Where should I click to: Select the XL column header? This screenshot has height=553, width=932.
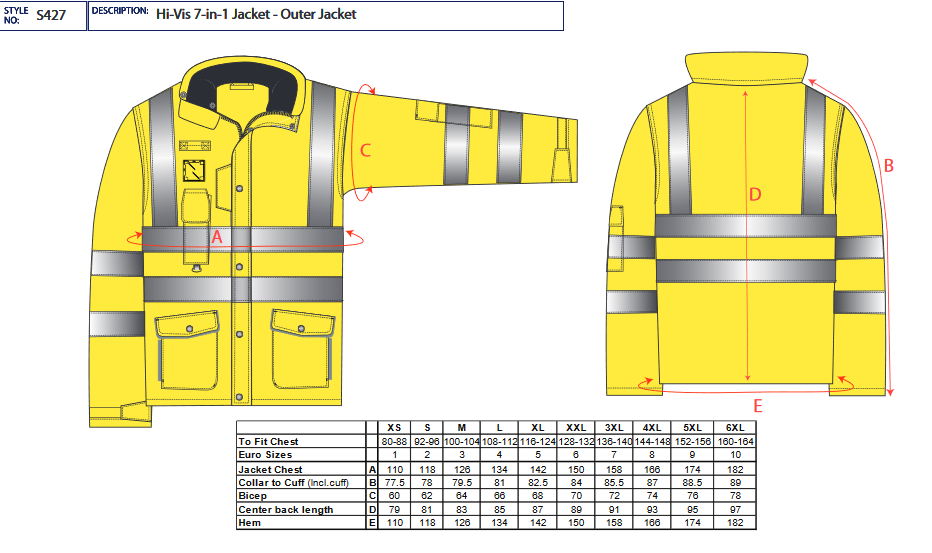point(538,428)
